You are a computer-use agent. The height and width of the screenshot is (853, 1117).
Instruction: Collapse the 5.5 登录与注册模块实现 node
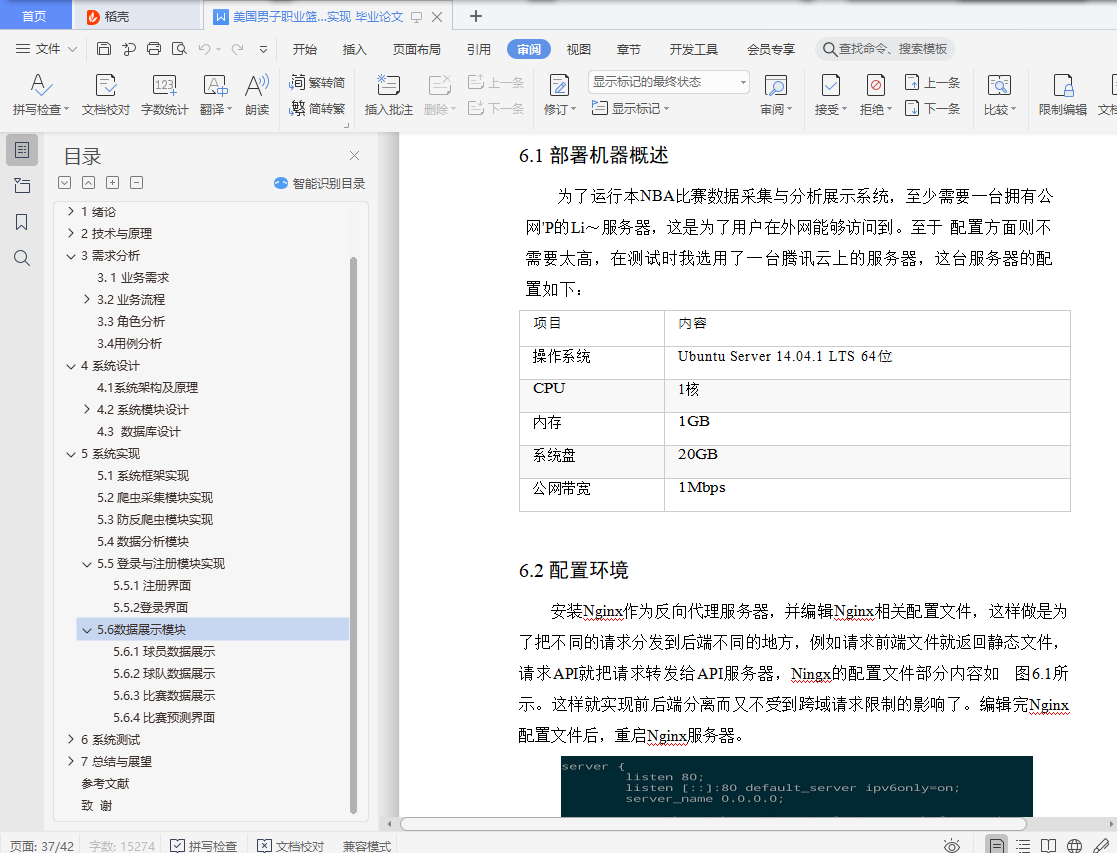[x=87, y=564]
